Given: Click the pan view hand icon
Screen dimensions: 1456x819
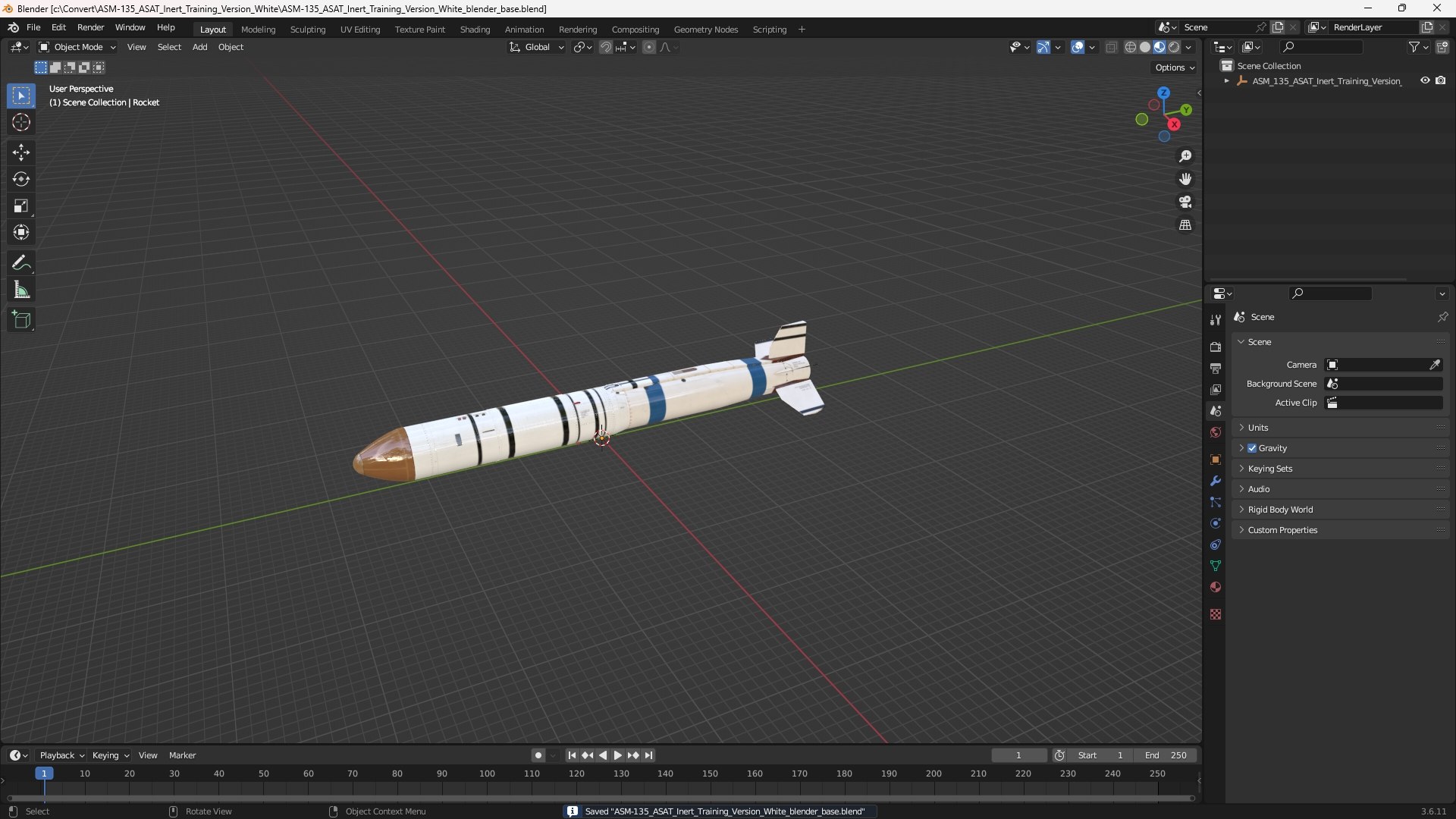Looking at the screenshot, I should [x=1185, y=179].
